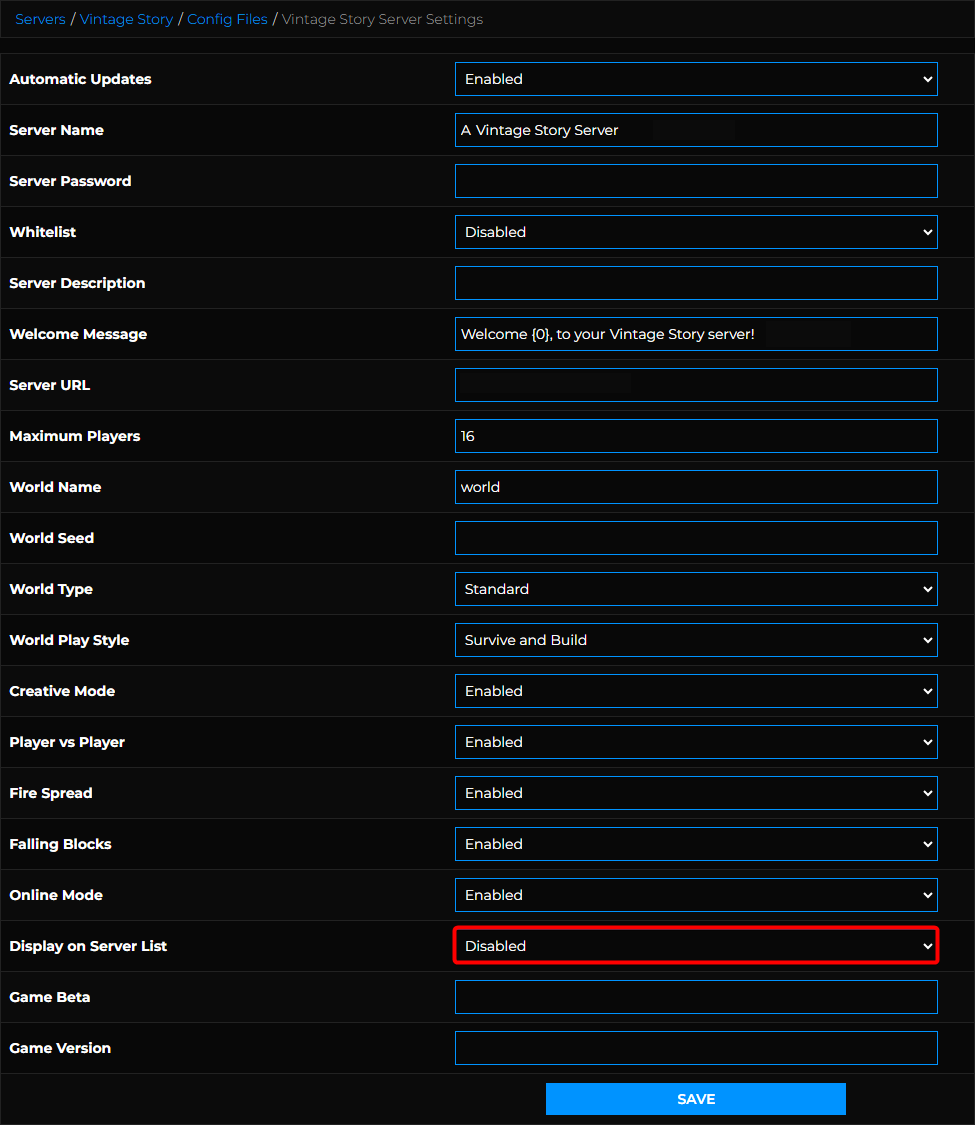Select the Welcome Message input

[x=695, y=334]
